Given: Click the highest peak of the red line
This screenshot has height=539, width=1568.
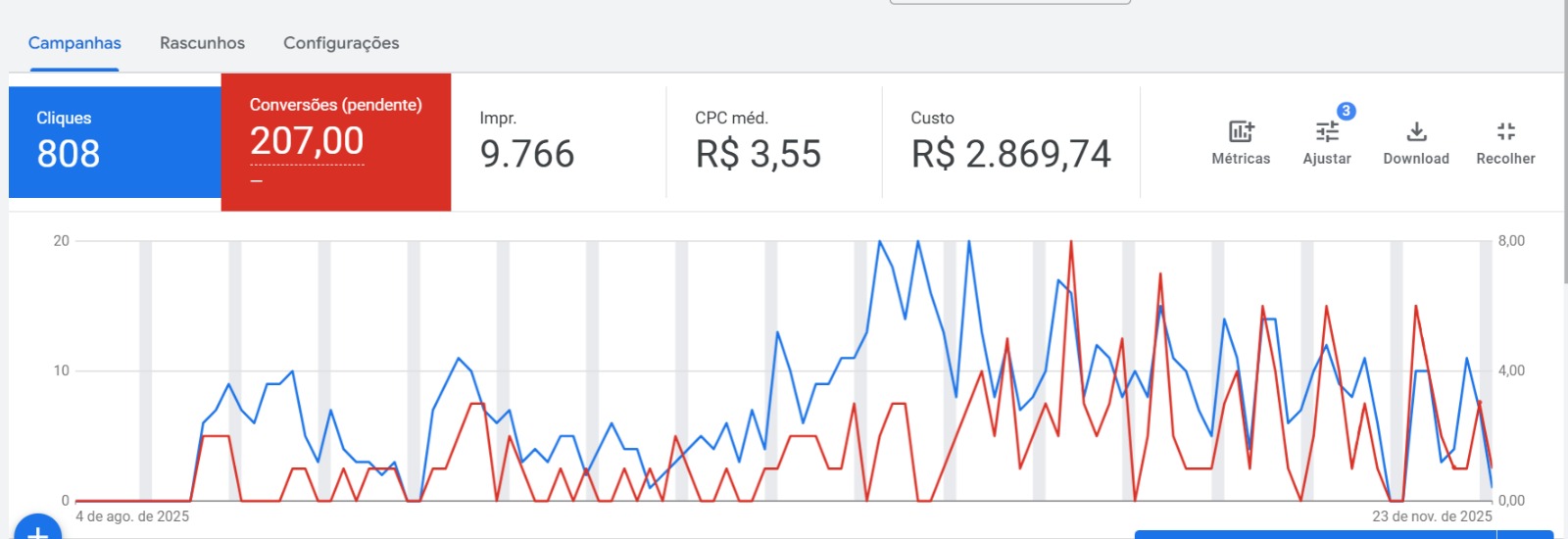Looking at the screenshot, I should [1071, 242].
